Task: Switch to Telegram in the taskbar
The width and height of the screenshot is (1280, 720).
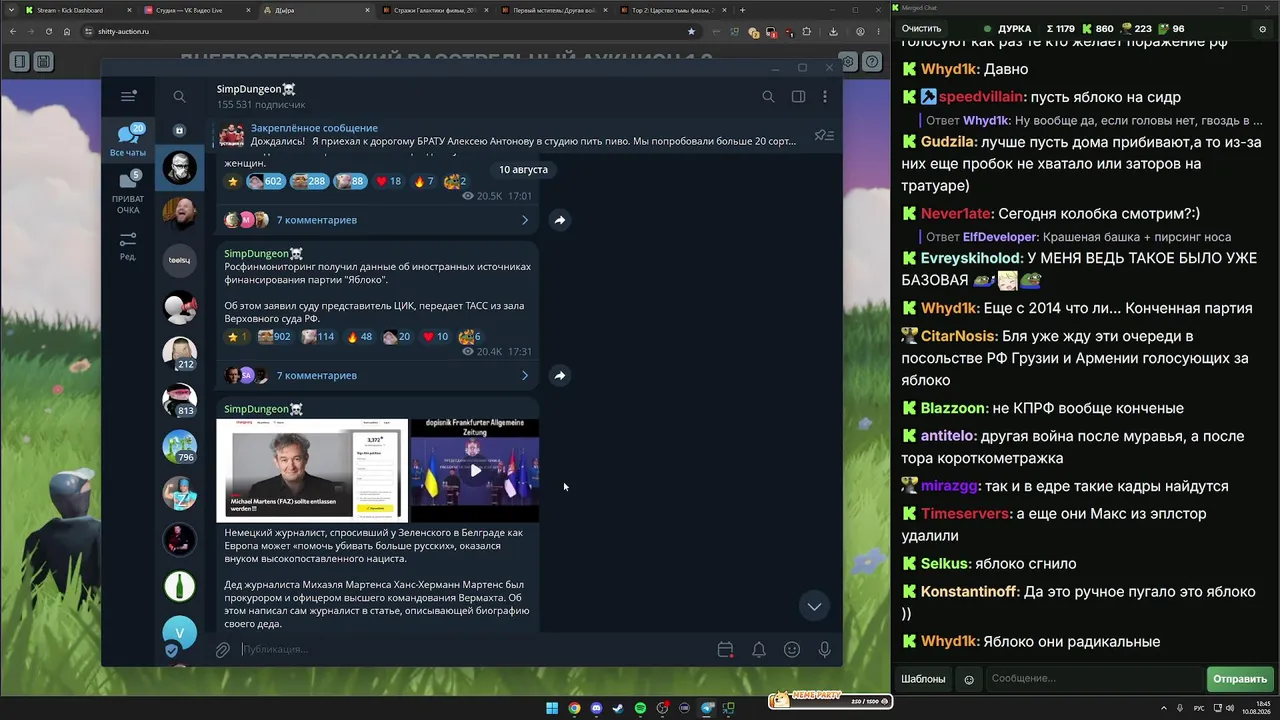Action: 708,709
